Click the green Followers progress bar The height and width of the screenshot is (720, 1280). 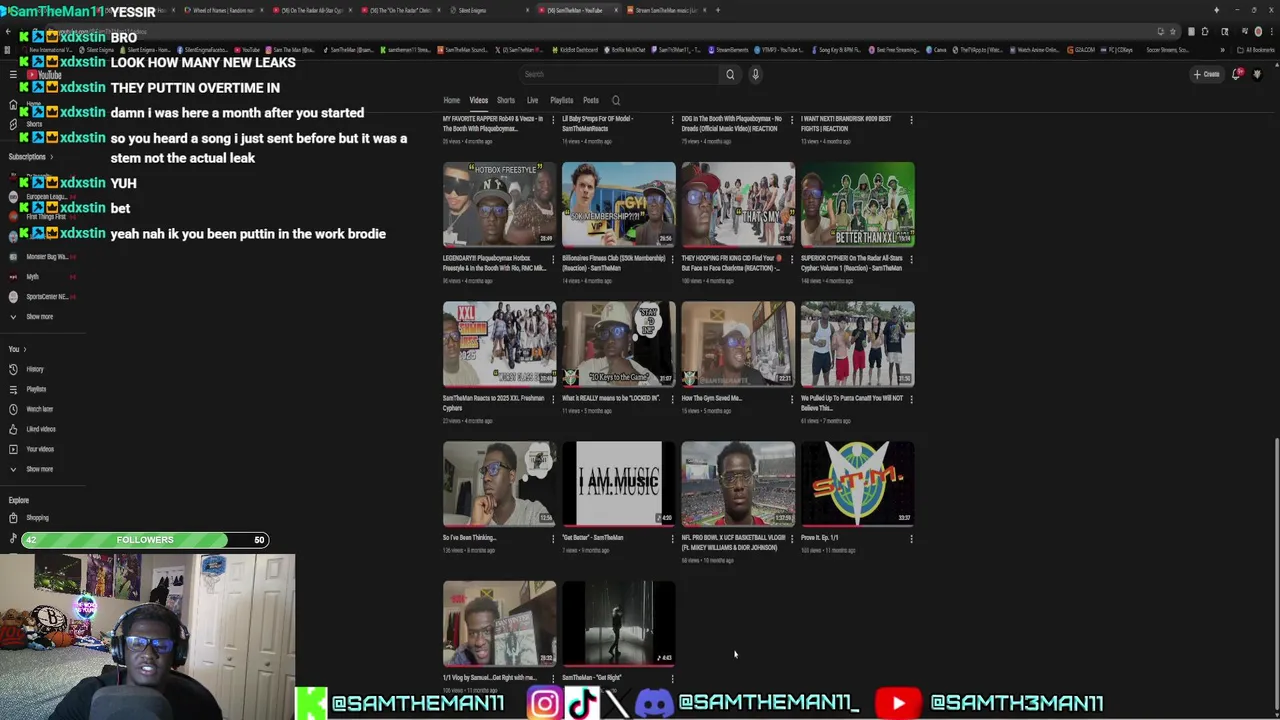[x=145, y=540]
